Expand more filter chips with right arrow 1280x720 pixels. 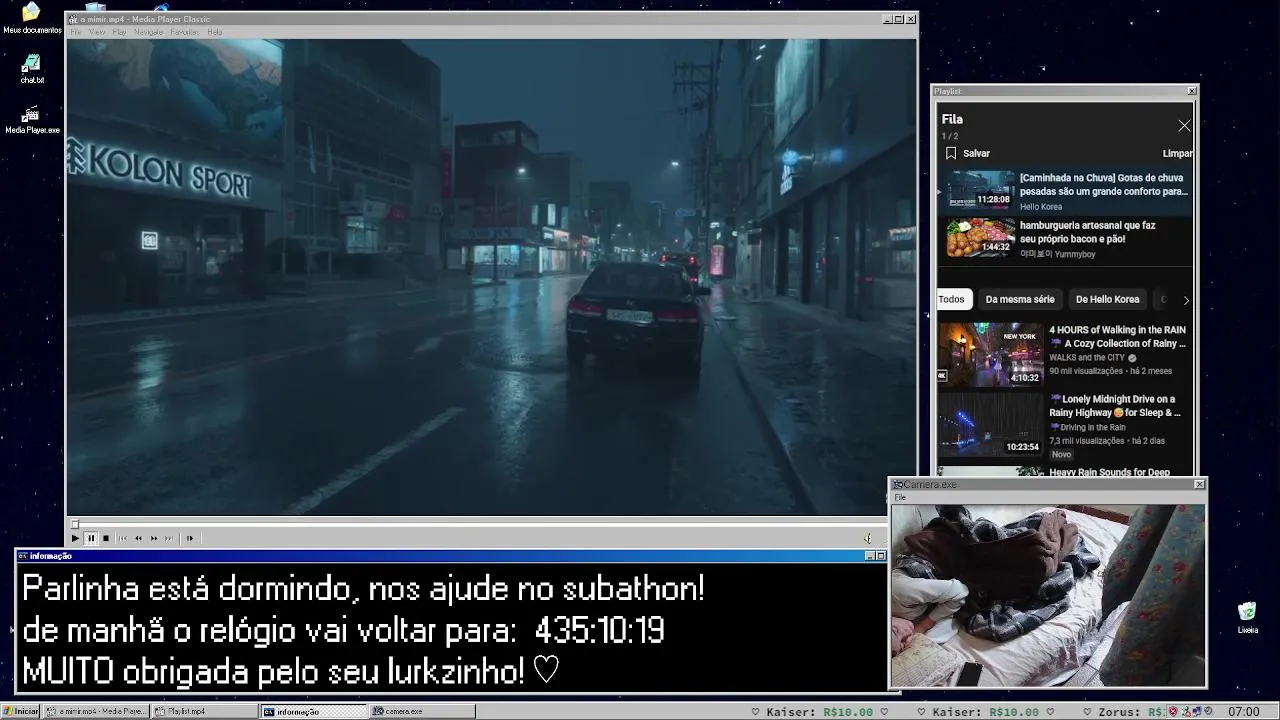tap(1186, 300)
